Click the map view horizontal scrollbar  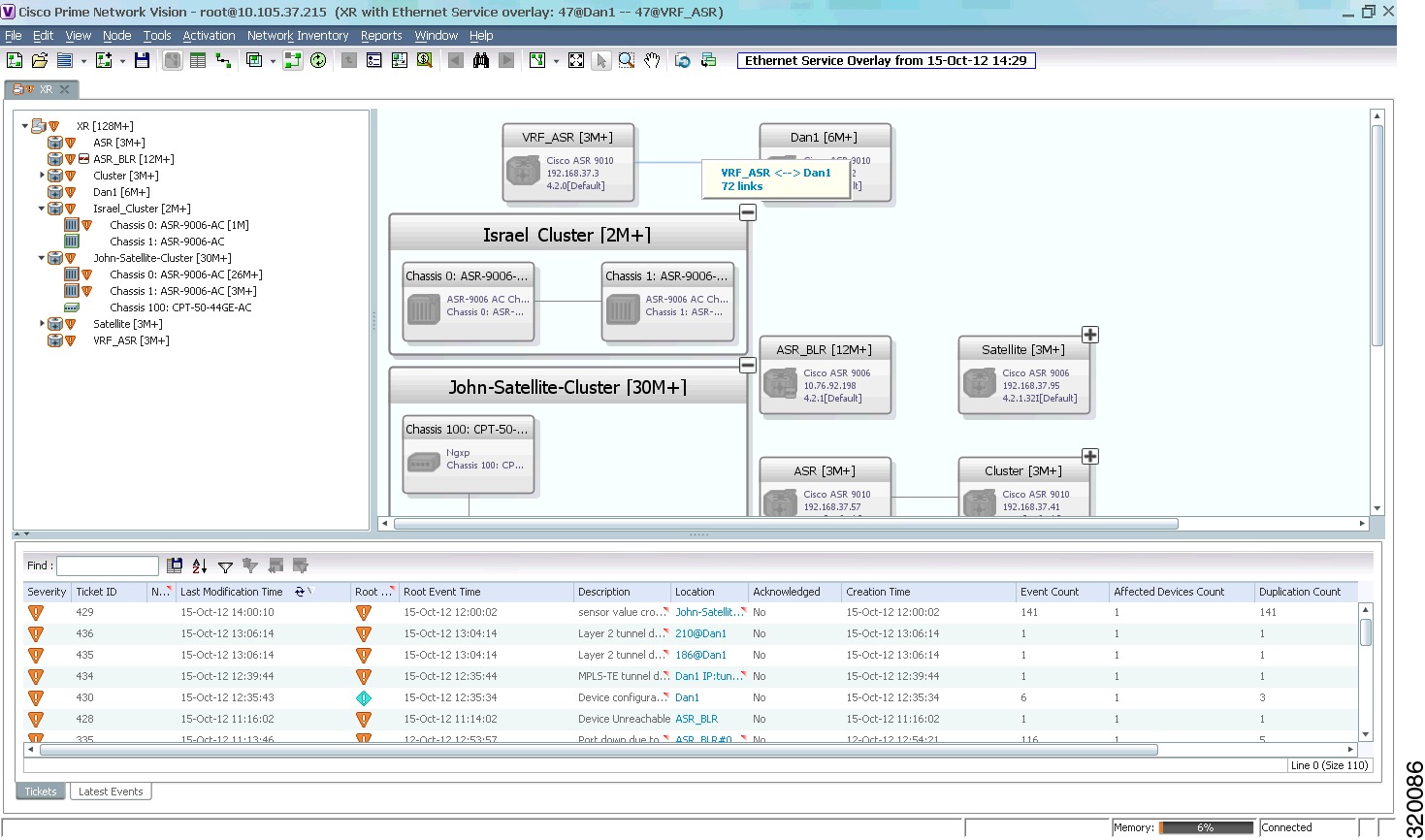pyautogui.click(x=786, y=524)
